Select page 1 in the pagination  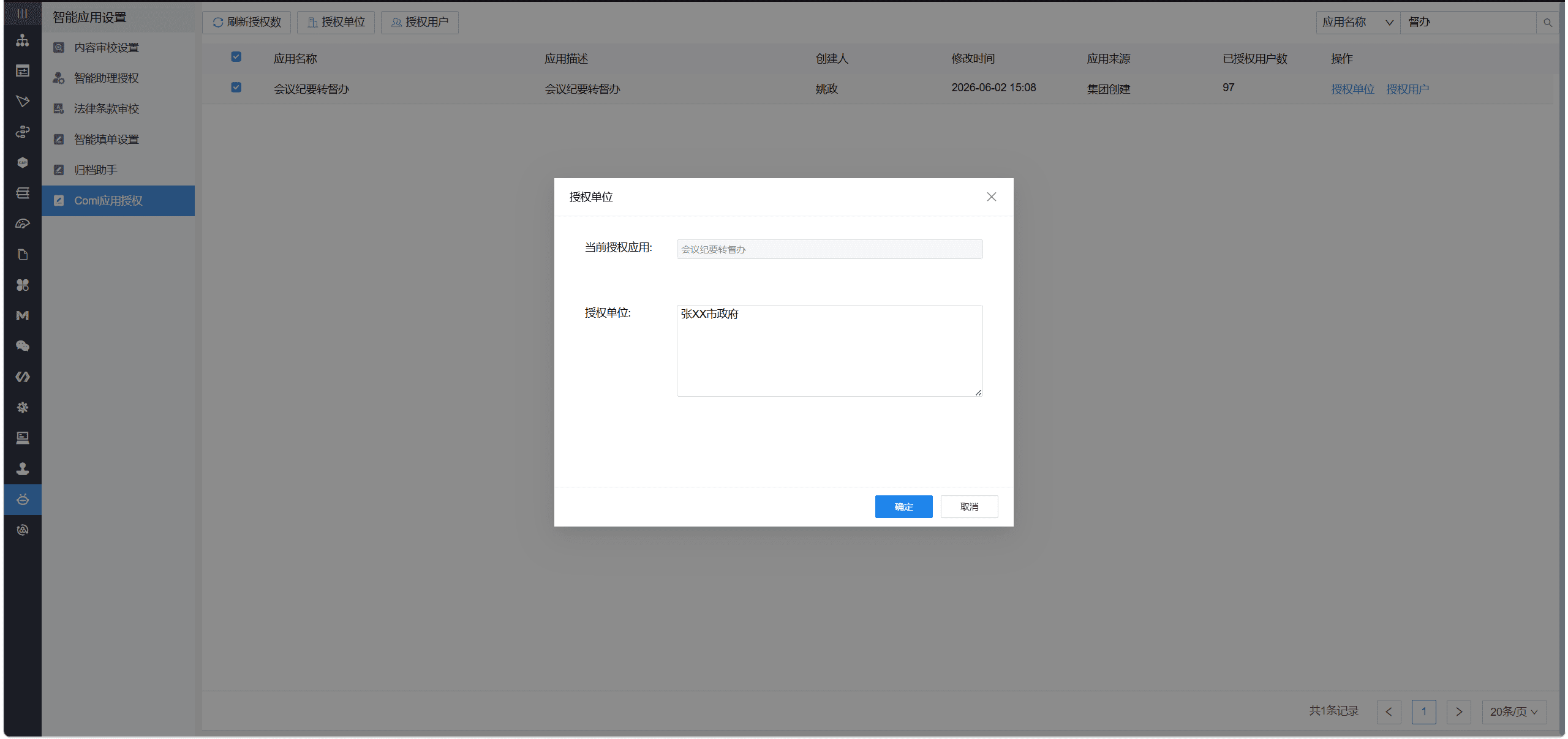1423,711
